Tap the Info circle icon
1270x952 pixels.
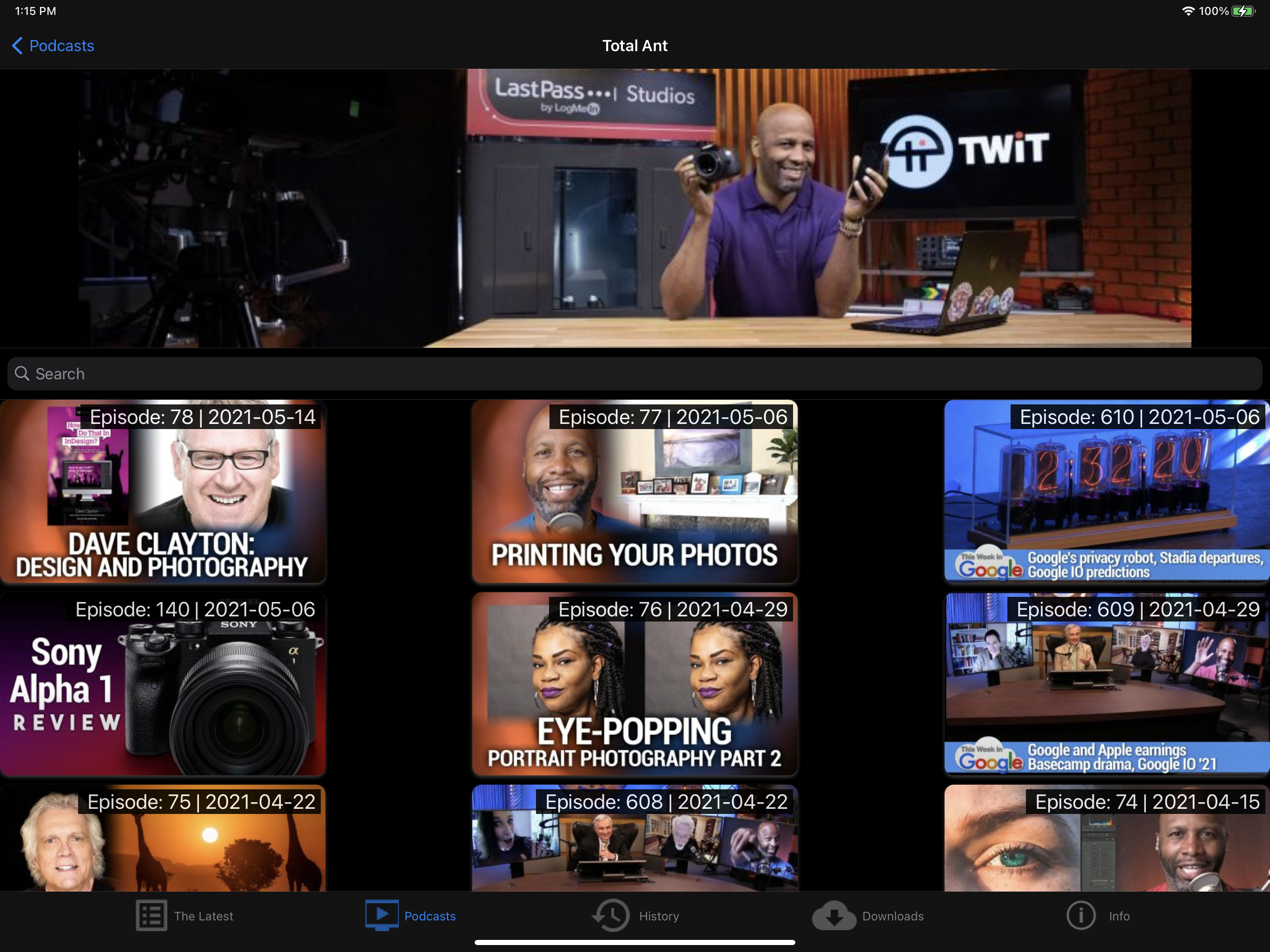click(x=1081, y=915)
